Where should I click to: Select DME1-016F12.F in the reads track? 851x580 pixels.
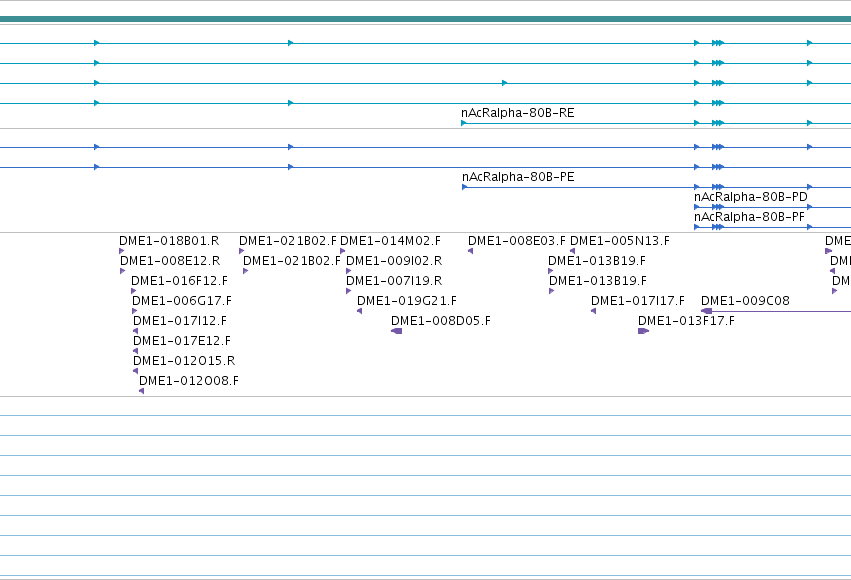(x=179, y=281)
